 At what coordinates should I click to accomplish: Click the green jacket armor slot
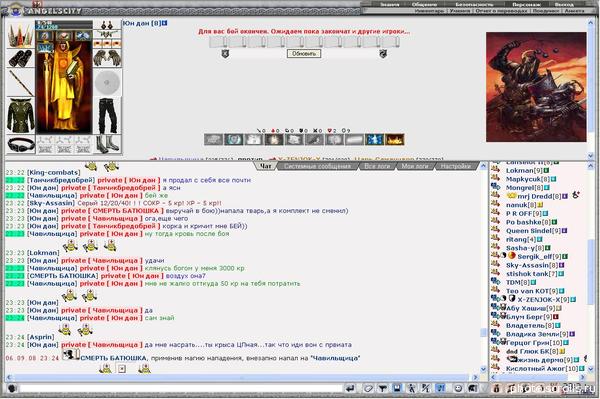pyautogui.click(x=20, y=116)
